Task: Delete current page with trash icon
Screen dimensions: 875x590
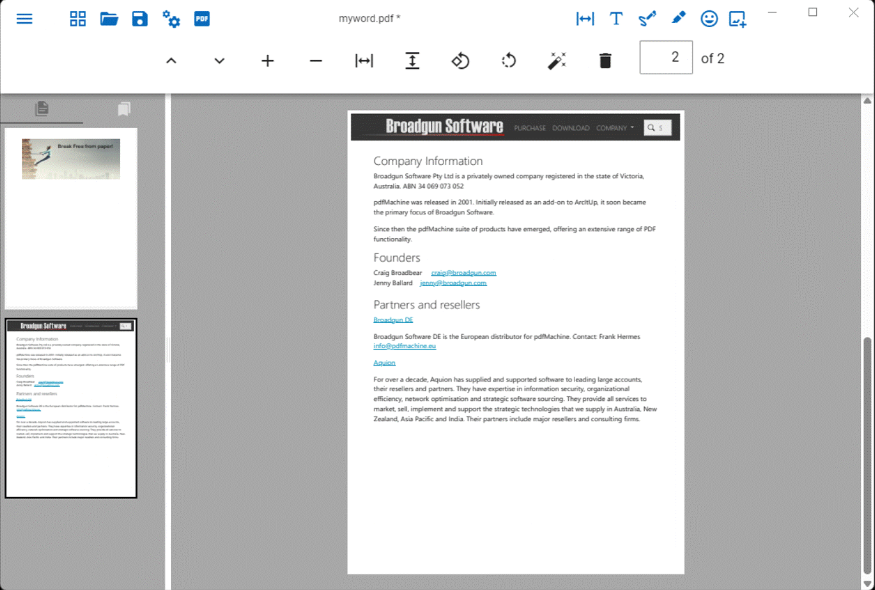Action: coord(605,61)
